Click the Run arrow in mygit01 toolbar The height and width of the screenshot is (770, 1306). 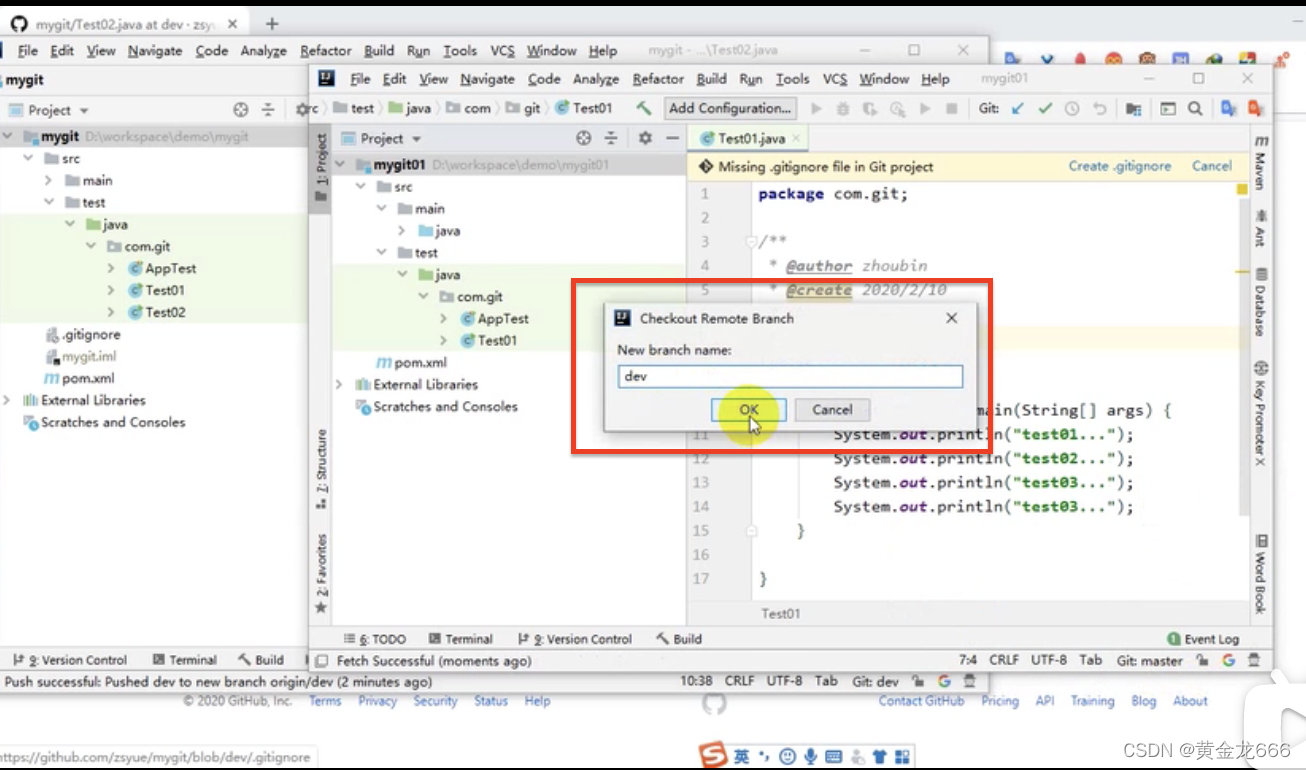(817, 109)
